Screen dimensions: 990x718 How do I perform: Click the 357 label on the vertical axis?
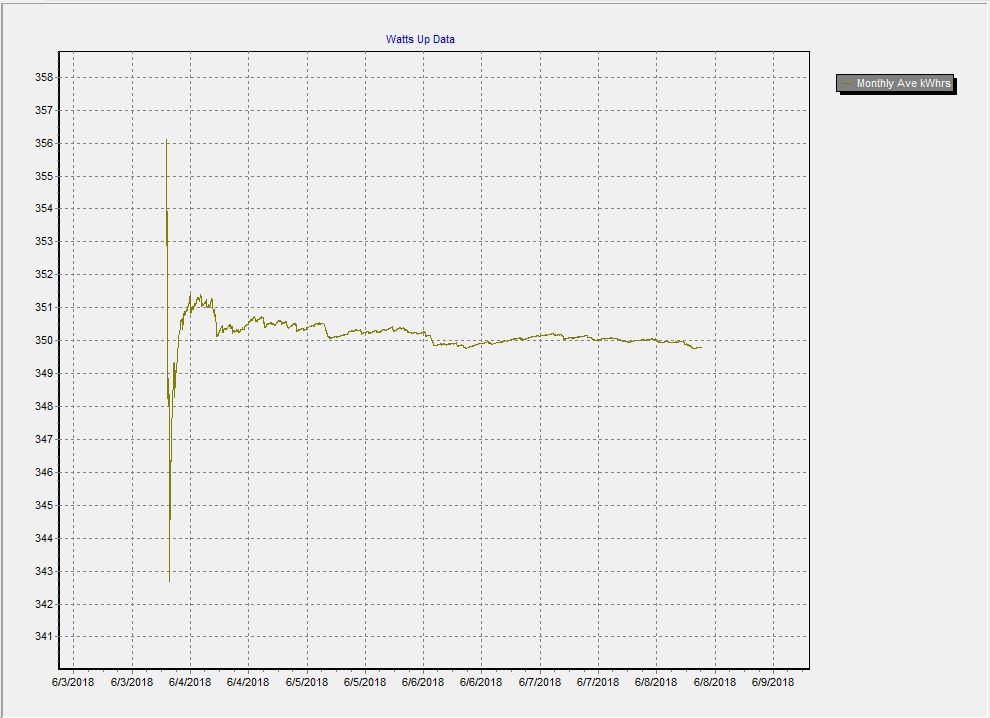tap(44, 111)
